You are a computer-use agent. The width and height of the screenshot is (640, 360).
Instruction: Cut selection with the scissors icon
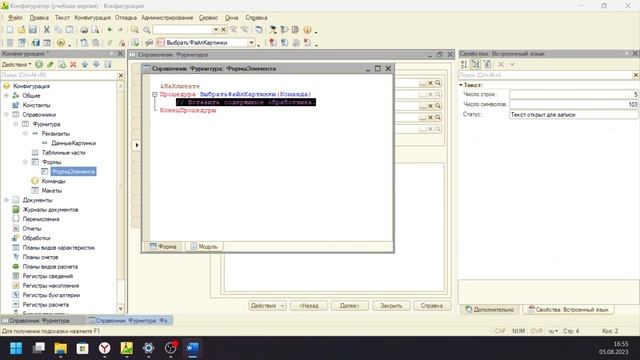click(47, 30)
